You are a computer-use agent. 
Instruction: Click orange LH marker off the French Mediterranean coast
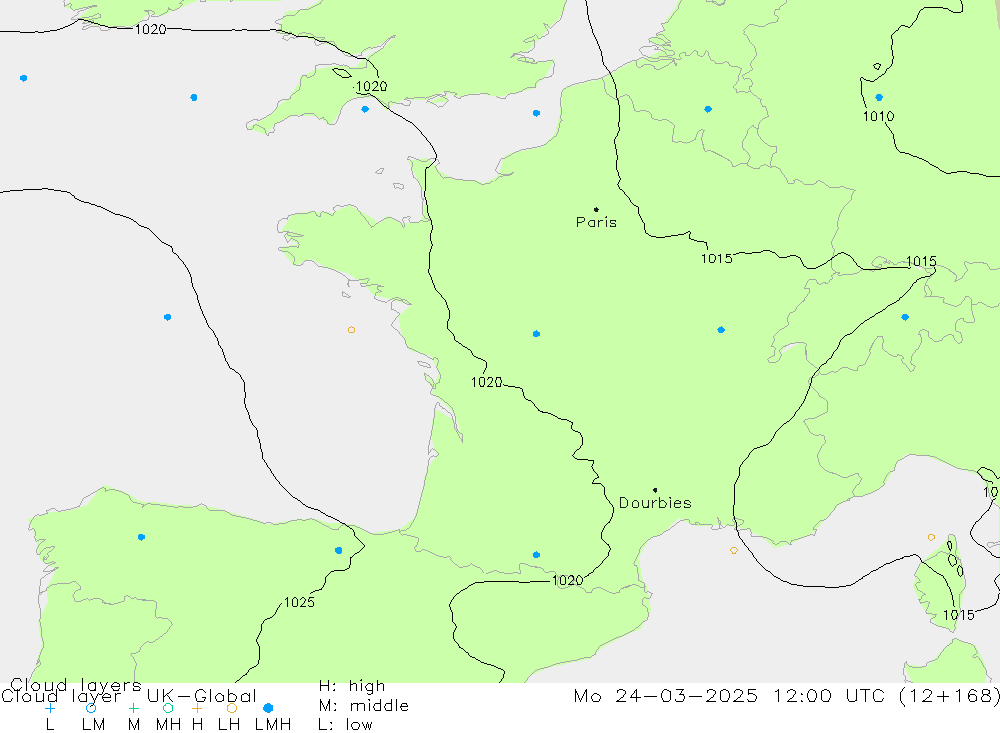pyautogui.click(x=734, y=550)
